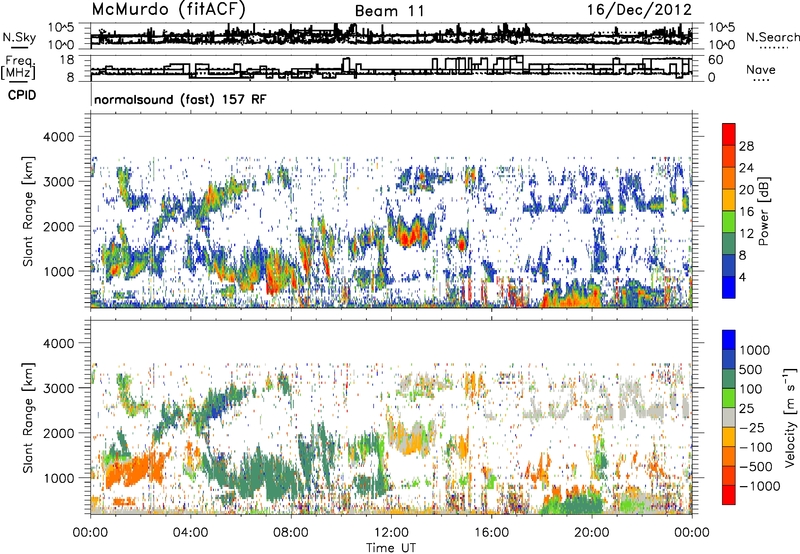Click the '500' Velocity colorbar tick value
The height and width of the screenshot is (554, 800).
(751, 370)
